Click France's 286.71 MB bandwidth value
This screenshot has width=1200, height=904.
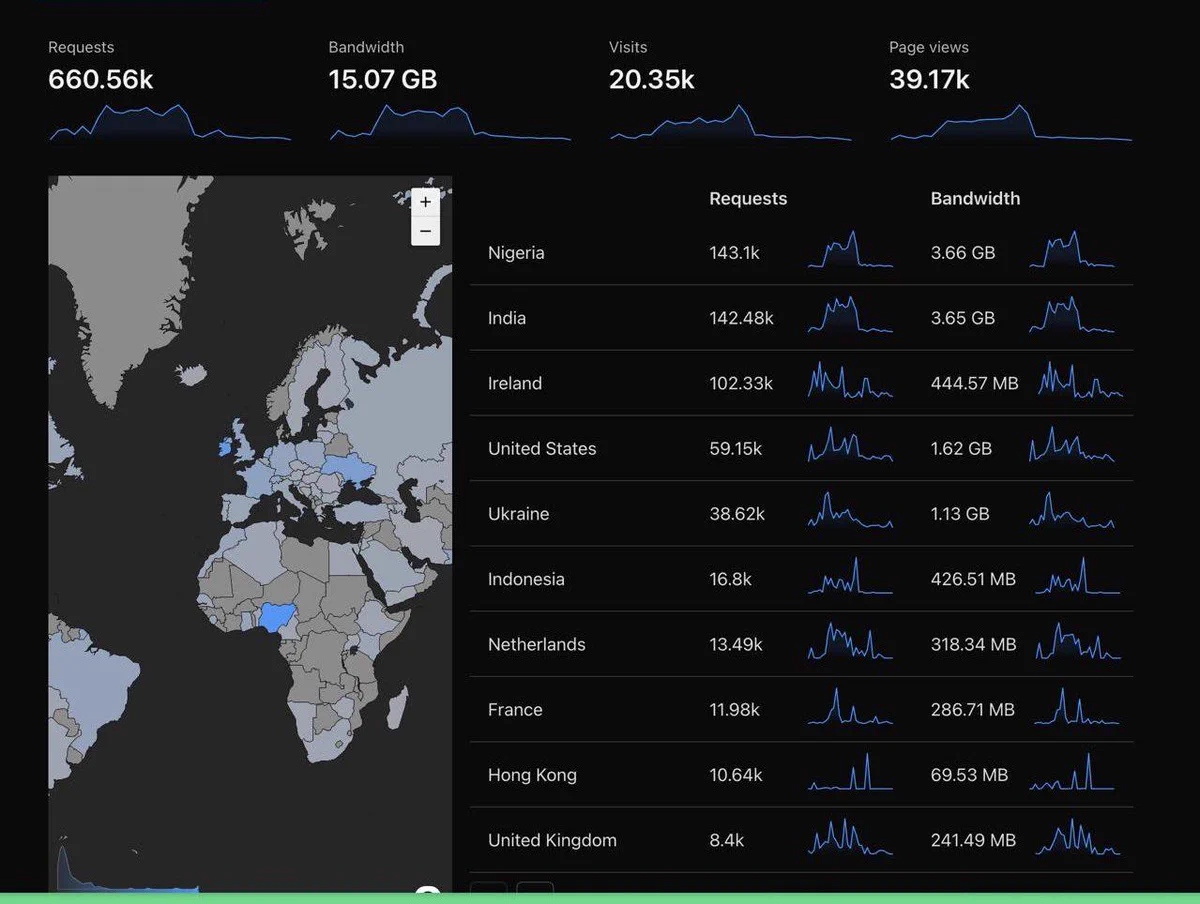coord(972,709)
